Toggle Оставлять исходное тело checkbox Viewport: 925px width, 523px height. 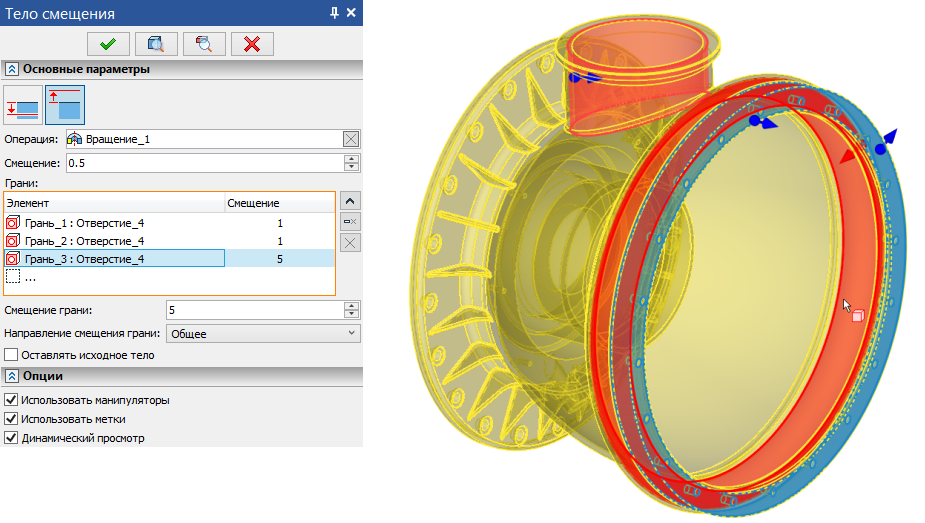tap(11, 355)
